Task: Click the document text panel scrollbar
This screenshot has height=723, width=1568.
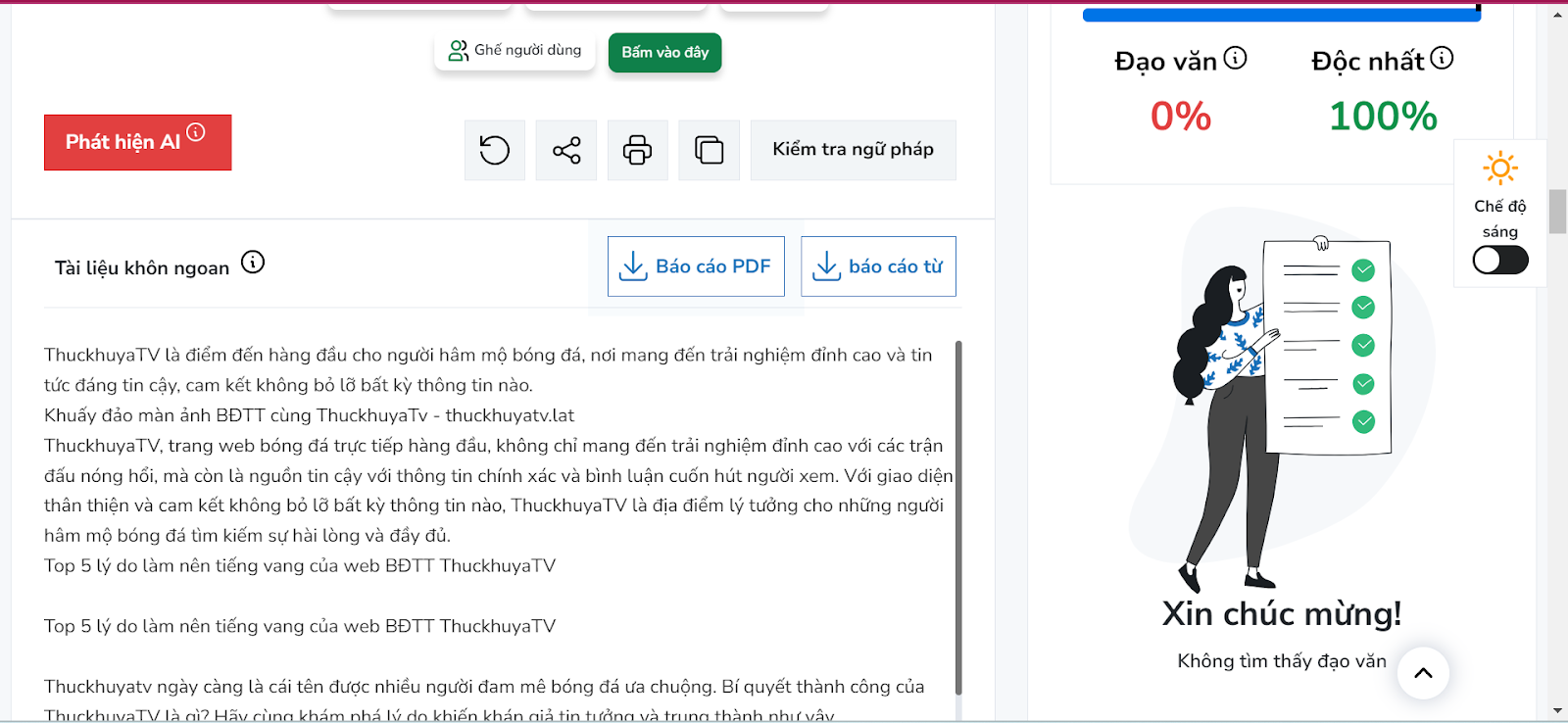Action: pyautogui.click(x=958, y=517)
